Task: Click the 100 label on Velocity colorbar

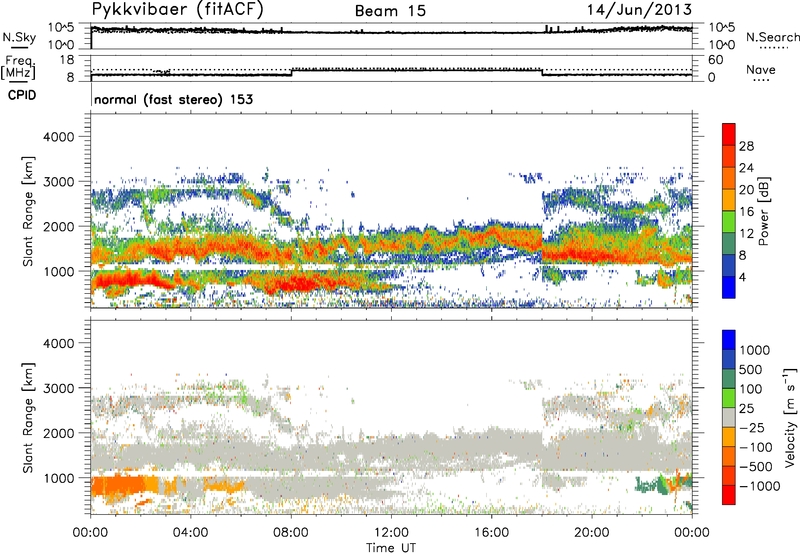Action: 749,389
